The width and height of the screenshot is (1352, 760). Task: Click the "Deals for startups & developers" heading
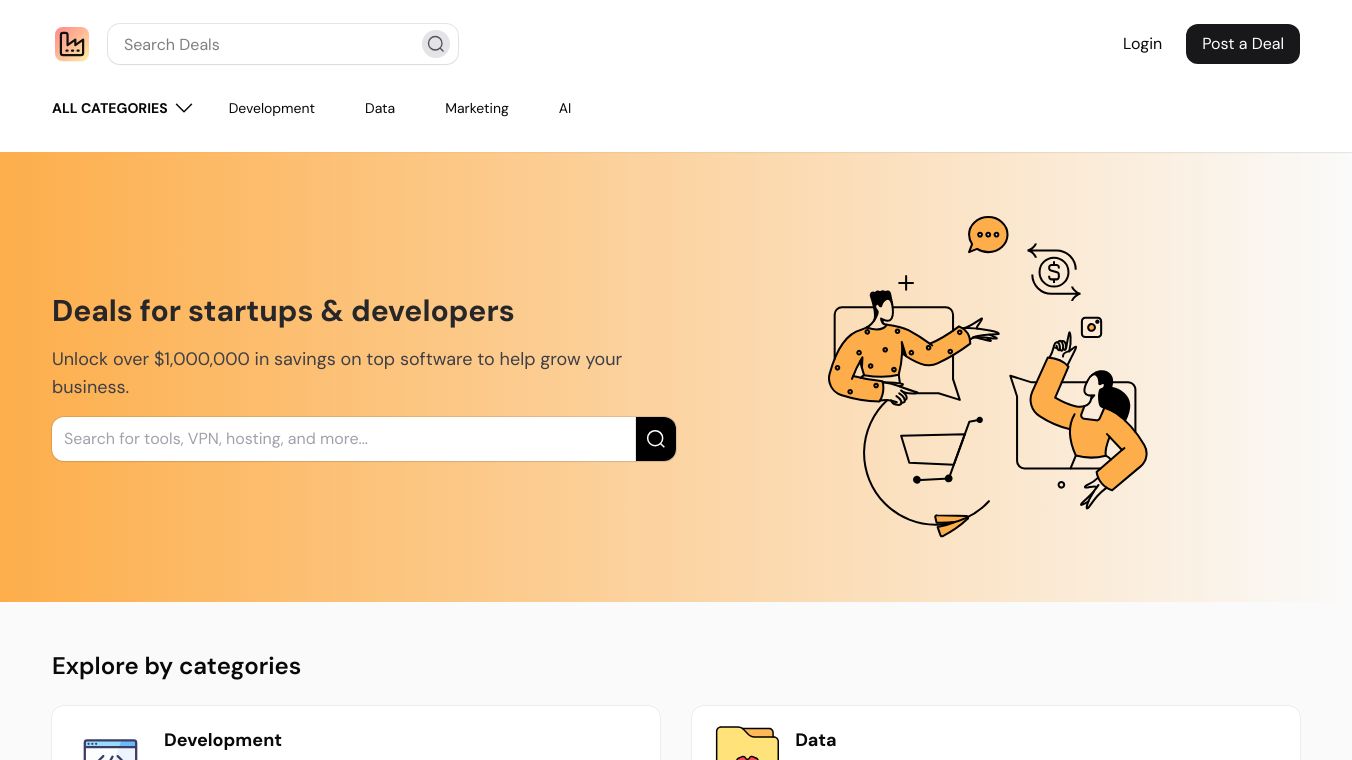283,311
